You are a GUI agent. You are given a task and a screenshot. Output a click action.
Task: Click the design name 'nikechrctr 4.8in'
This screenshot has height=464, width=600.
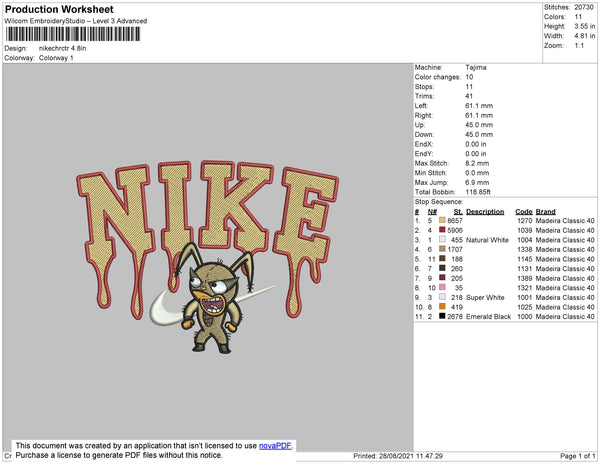[62, 48]
